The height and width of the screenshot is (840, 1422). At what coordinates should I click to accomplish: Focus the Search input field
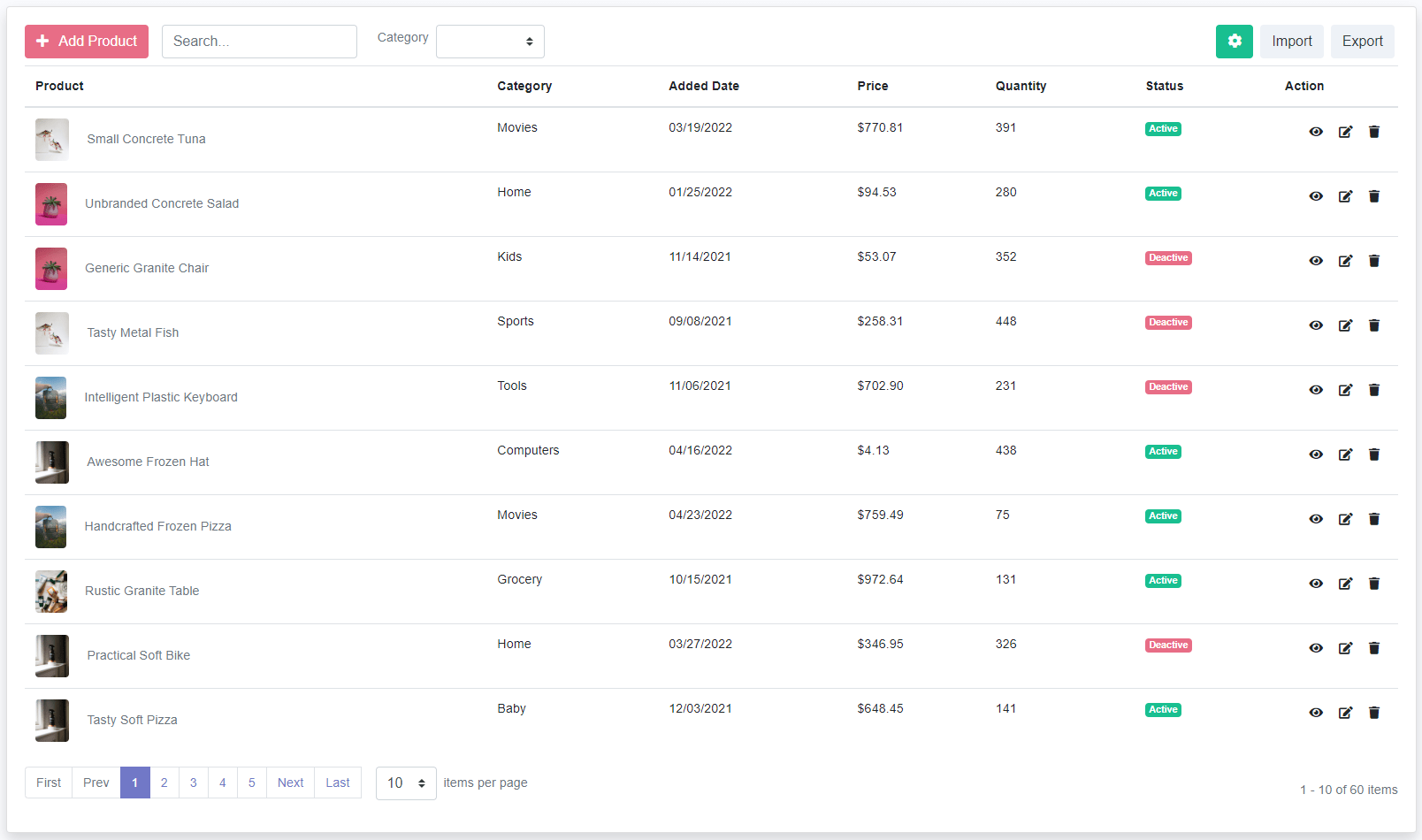259,42
